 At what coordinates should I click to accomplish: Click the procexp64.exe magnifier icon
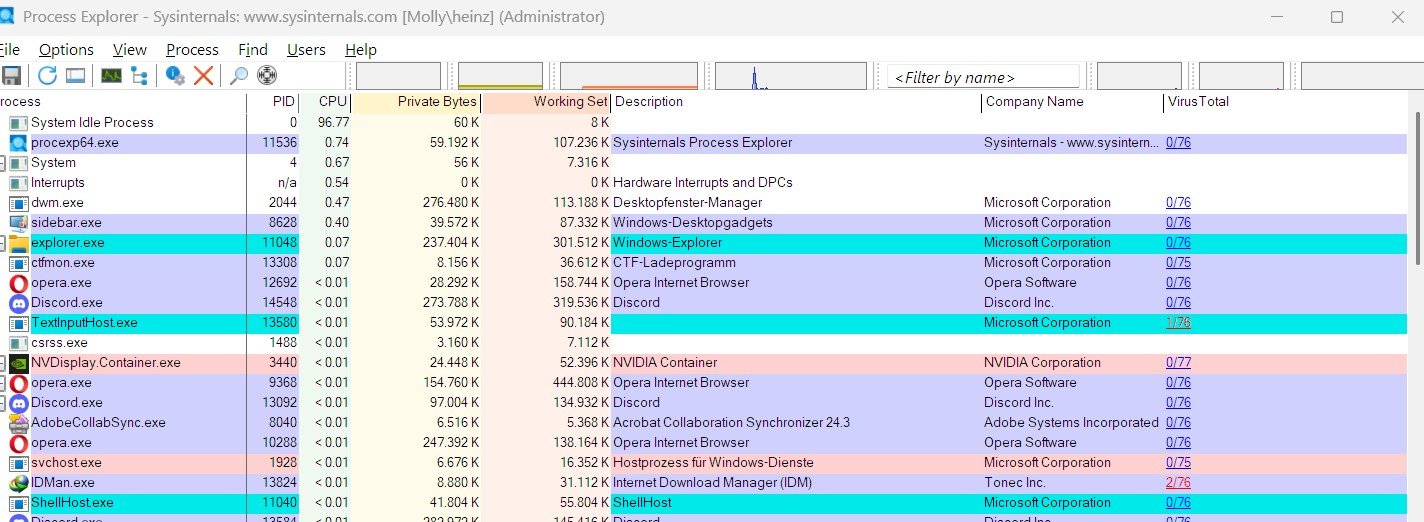click(18, 143)
